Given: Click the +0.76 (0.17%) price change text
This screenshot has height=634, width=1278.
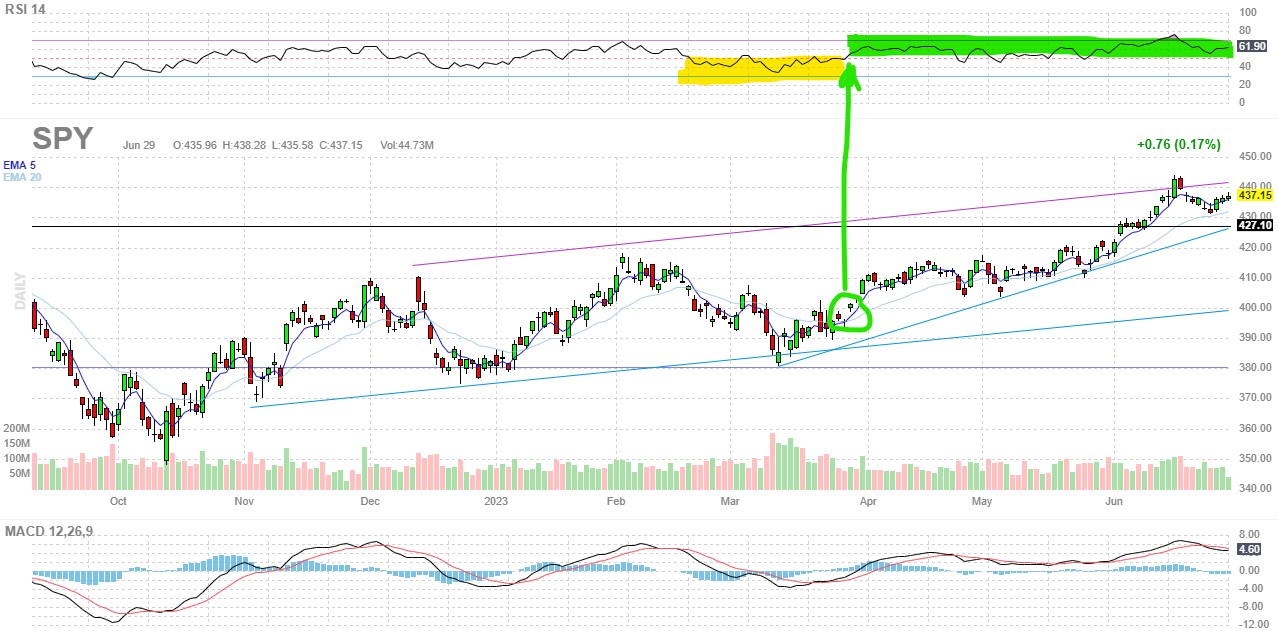Looking at the screenshot, I should tap(1178, 144).
